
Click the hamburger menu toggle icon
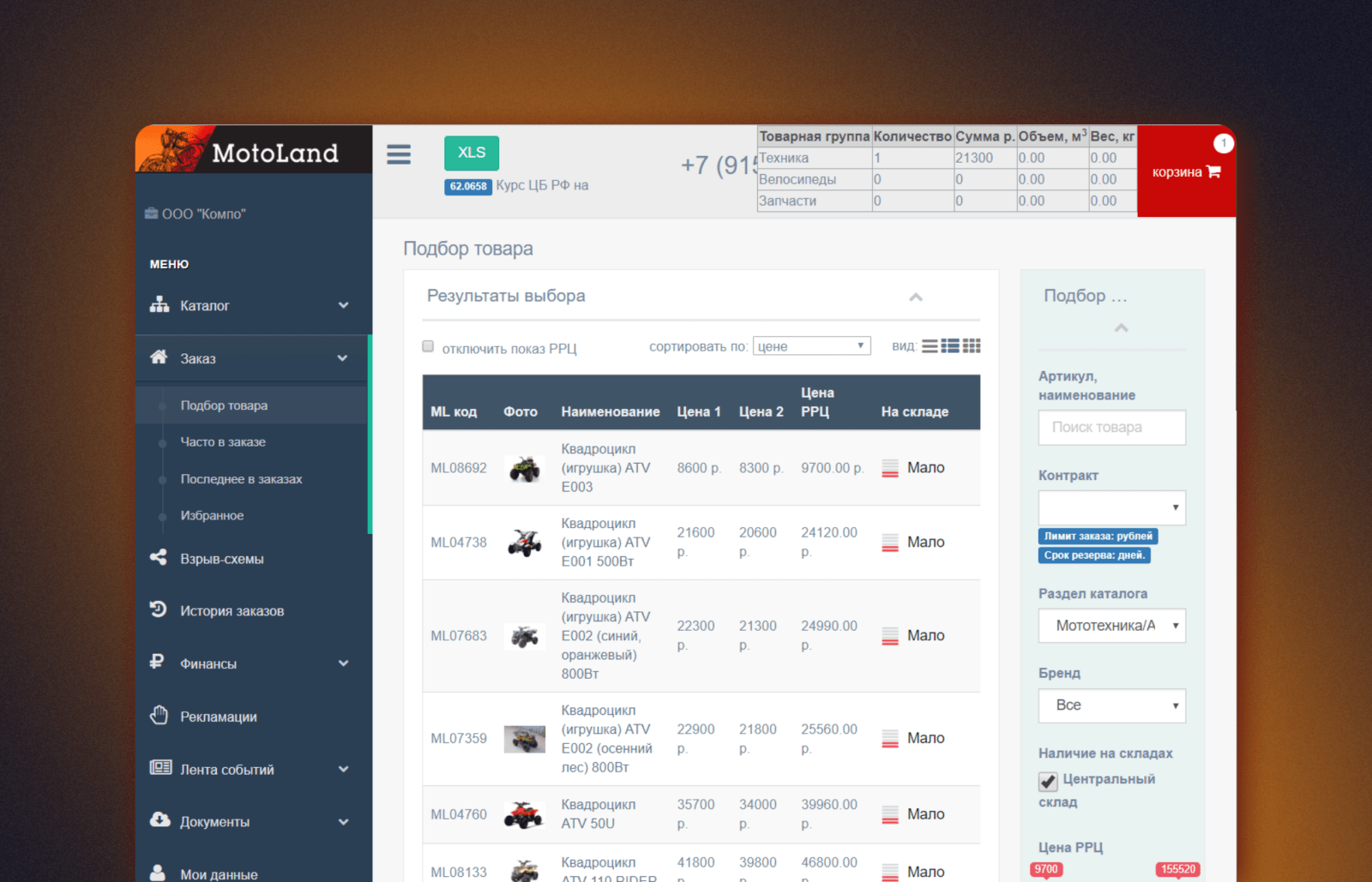point(399,154)
